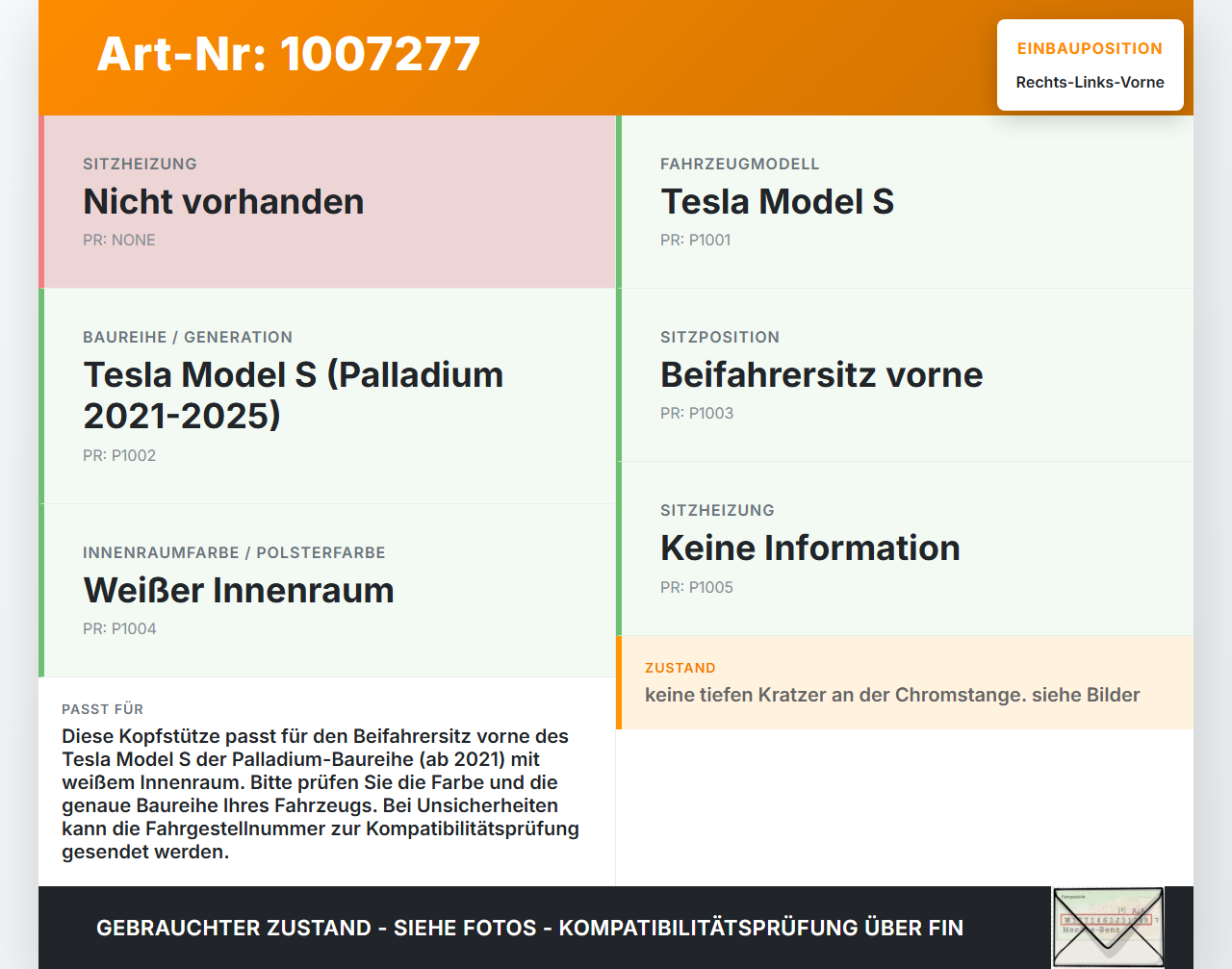1232x969 pixels.
Task: Click the 'Tesla Model S' Fahrzeugmodell value
Action: (x=777, y=201)
